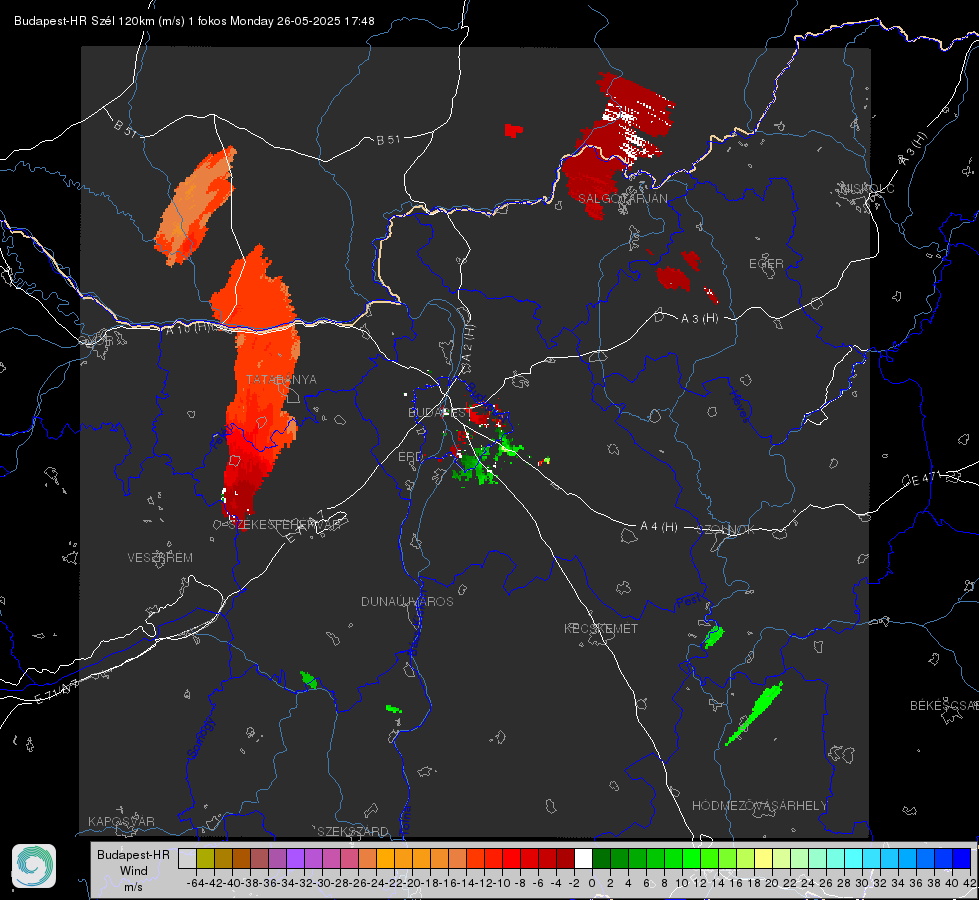
Task: Click the ERD town label
Action: pos(410,457)
